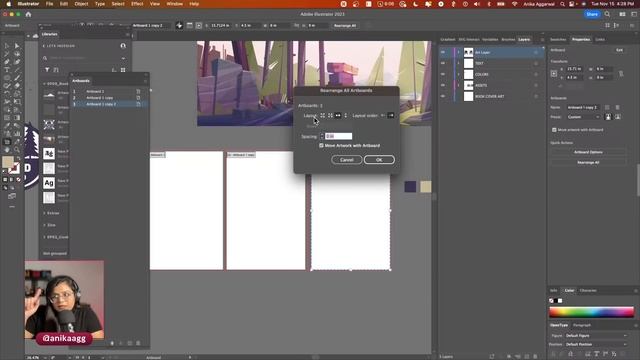
Task: Choose Grid by Row layout in the dialog
Action: (x=322, y=116)
